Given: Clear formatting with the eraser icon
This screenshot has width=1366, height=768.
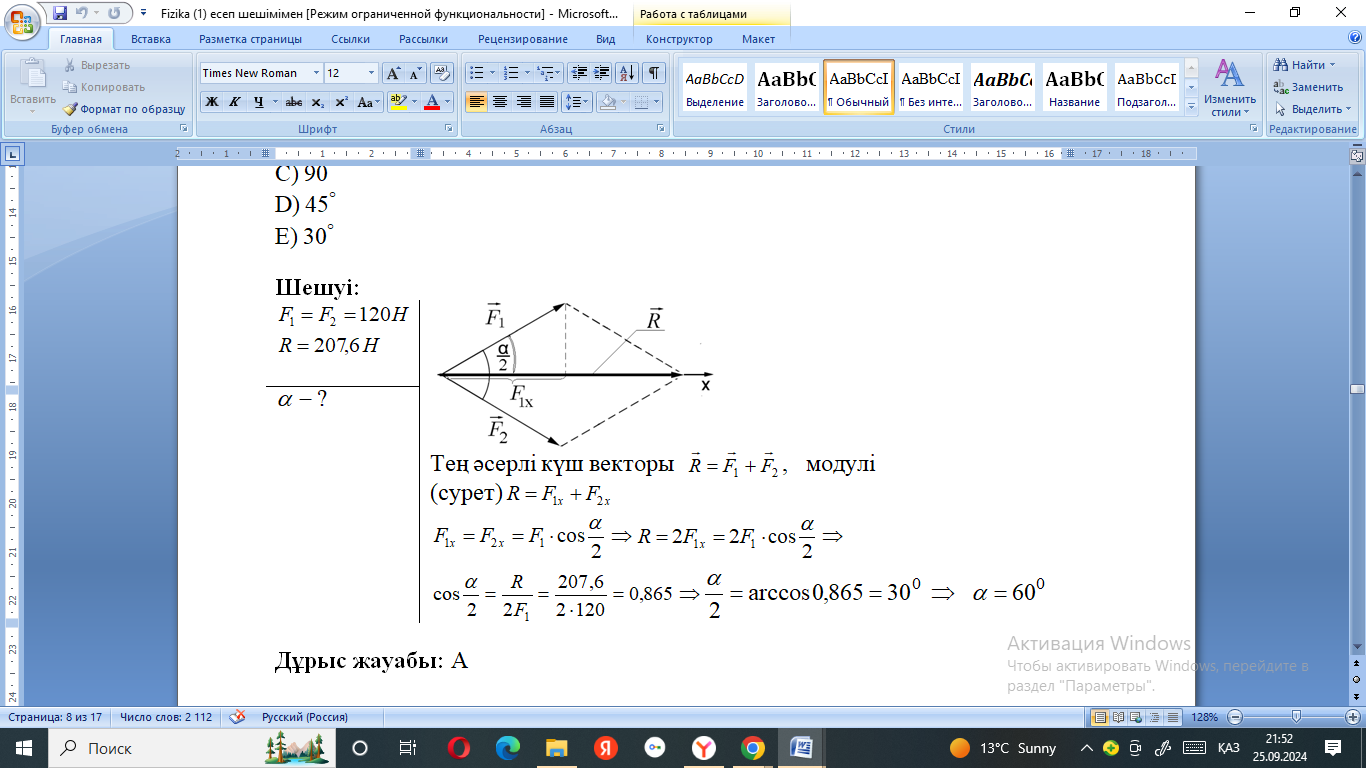Looking at the screenshot, I should tap(441, 73).
